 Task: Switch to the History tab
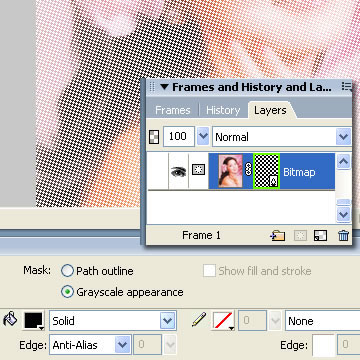[x=223, y=110]
